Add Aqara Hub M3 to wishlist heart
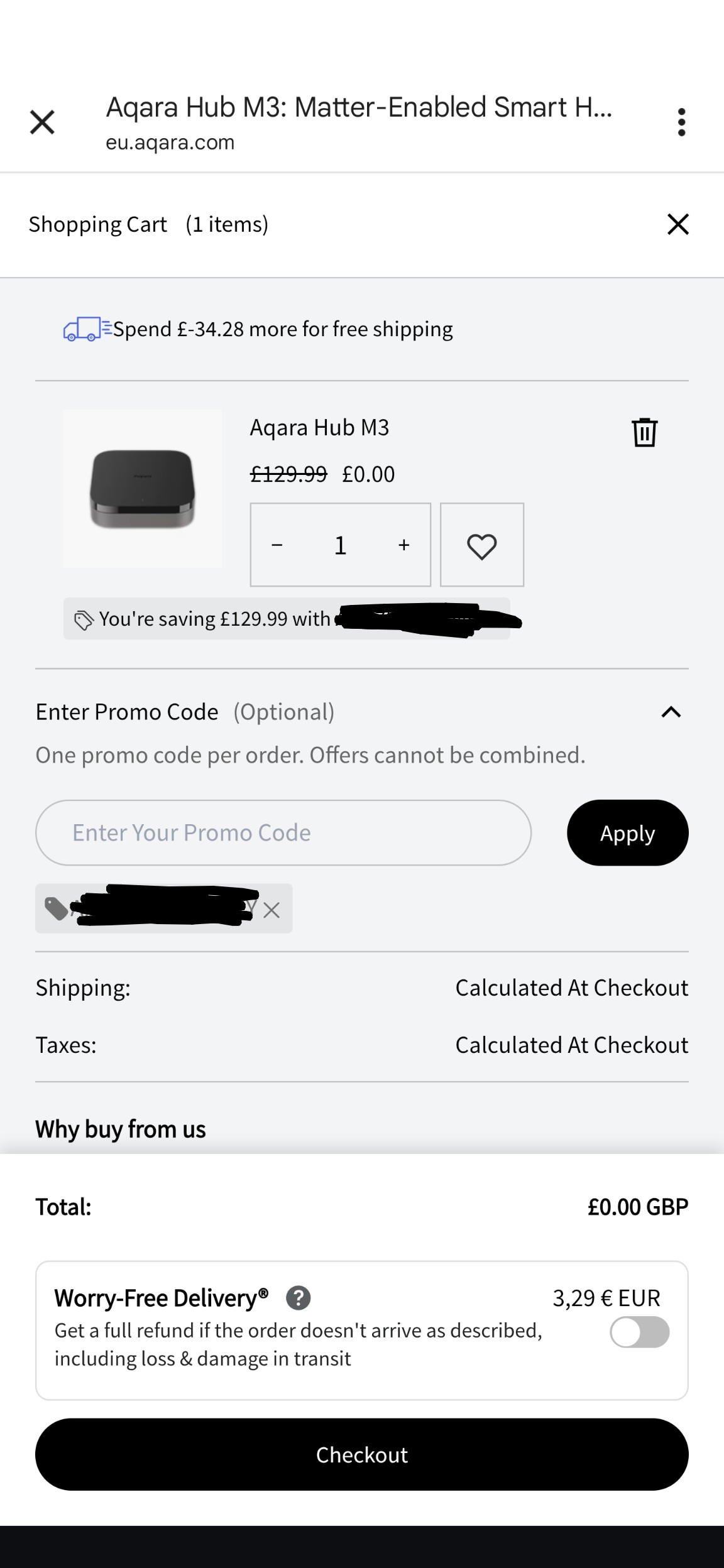The image size is (724, 1568). 482,545
